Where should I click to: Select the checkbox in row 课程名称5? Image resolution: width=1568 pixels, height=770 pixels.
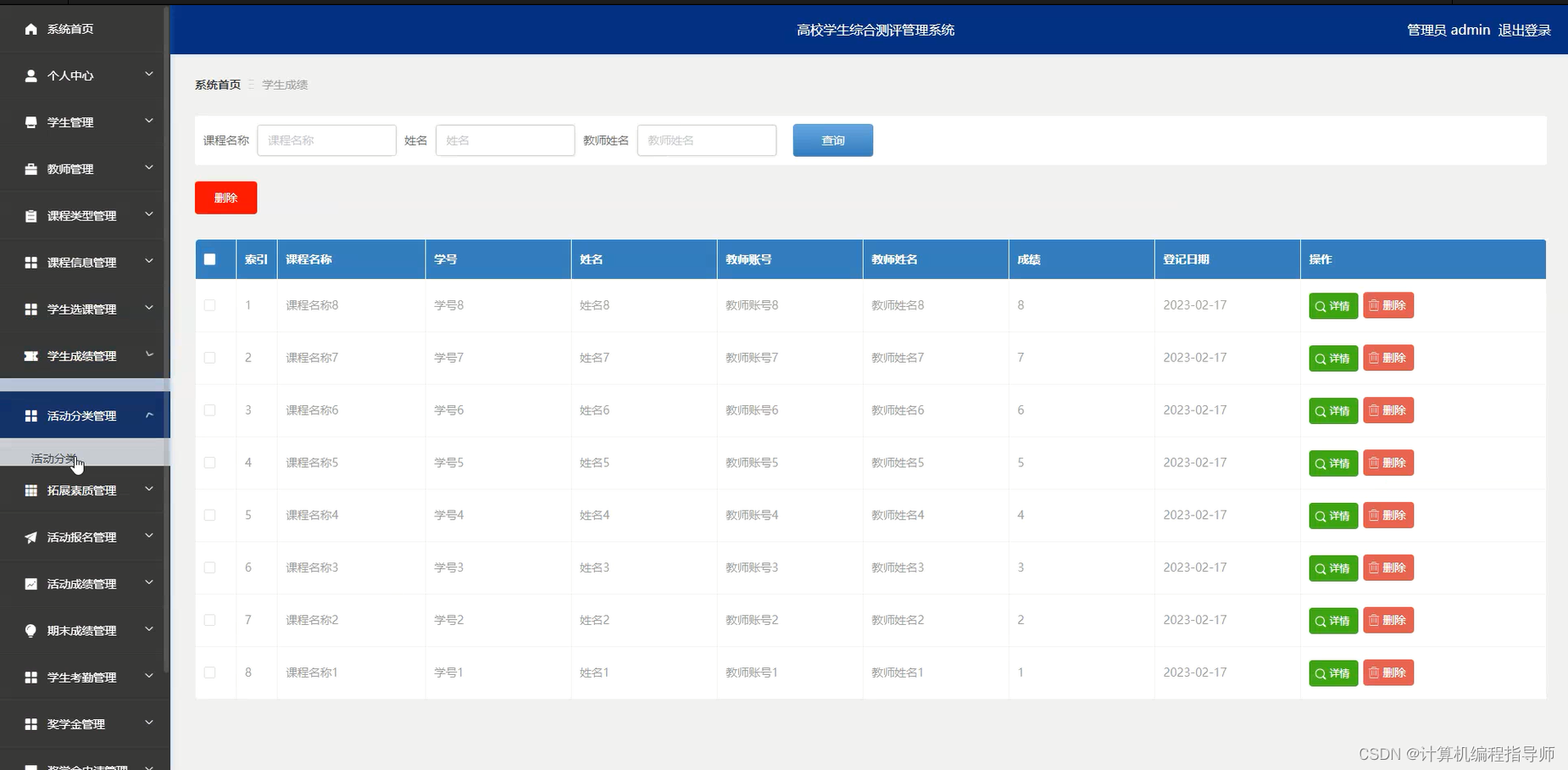point(209,463)
